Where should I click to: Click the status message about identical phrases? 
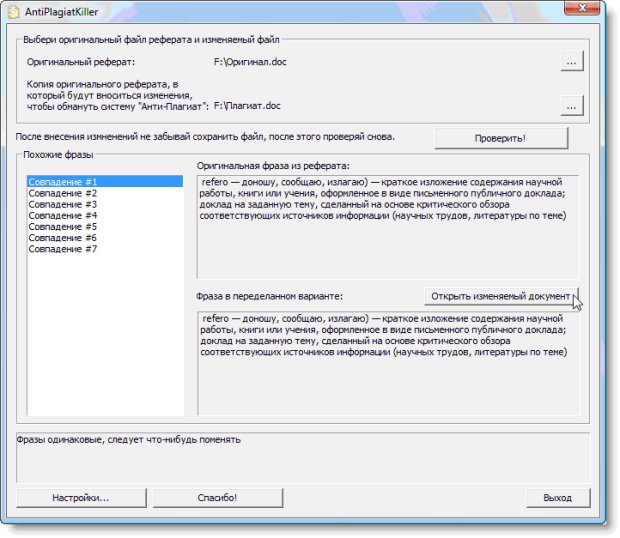click(129, 440)
